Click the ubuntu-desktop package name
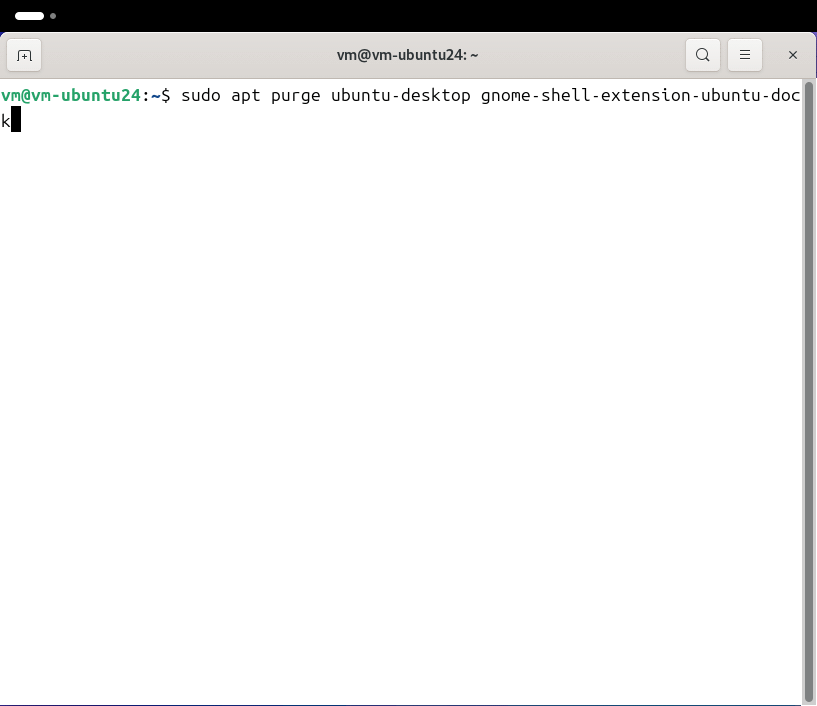Viewport: 817px width, 706px height. click(401, 96)
